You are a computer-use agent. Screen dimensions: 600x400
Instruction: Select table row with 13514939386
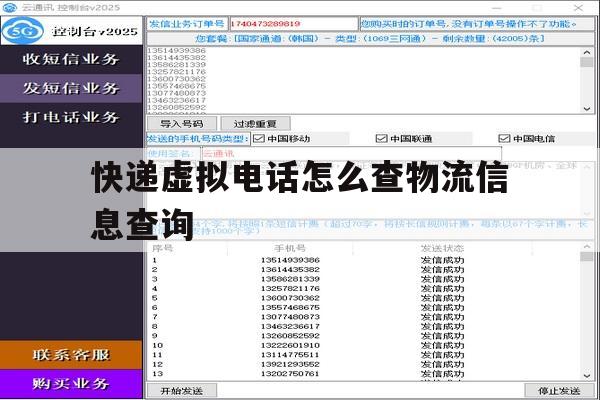[x=364, y=260]
